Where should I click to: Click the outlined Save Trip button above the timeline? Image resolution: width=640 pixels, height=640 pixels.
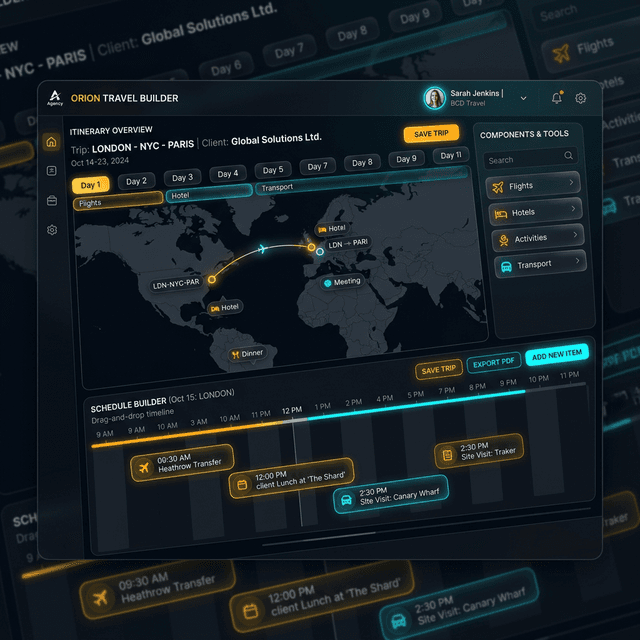(439, 370)
